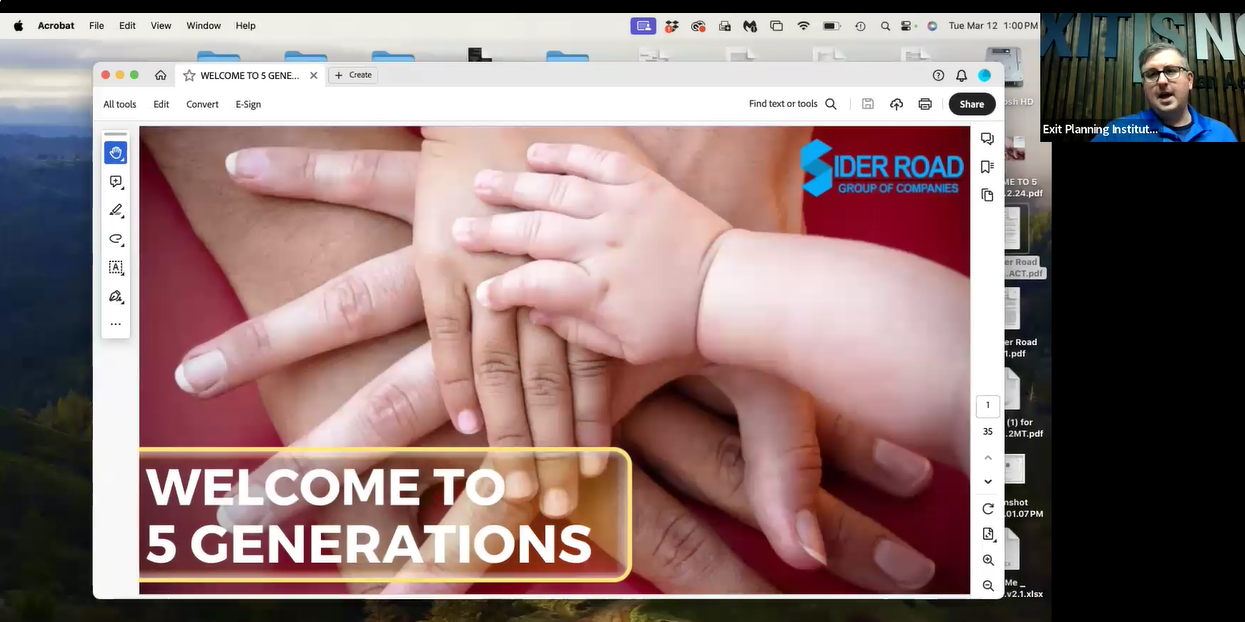Open the page thumbnails panel in the right rail

tap(987, 195)
